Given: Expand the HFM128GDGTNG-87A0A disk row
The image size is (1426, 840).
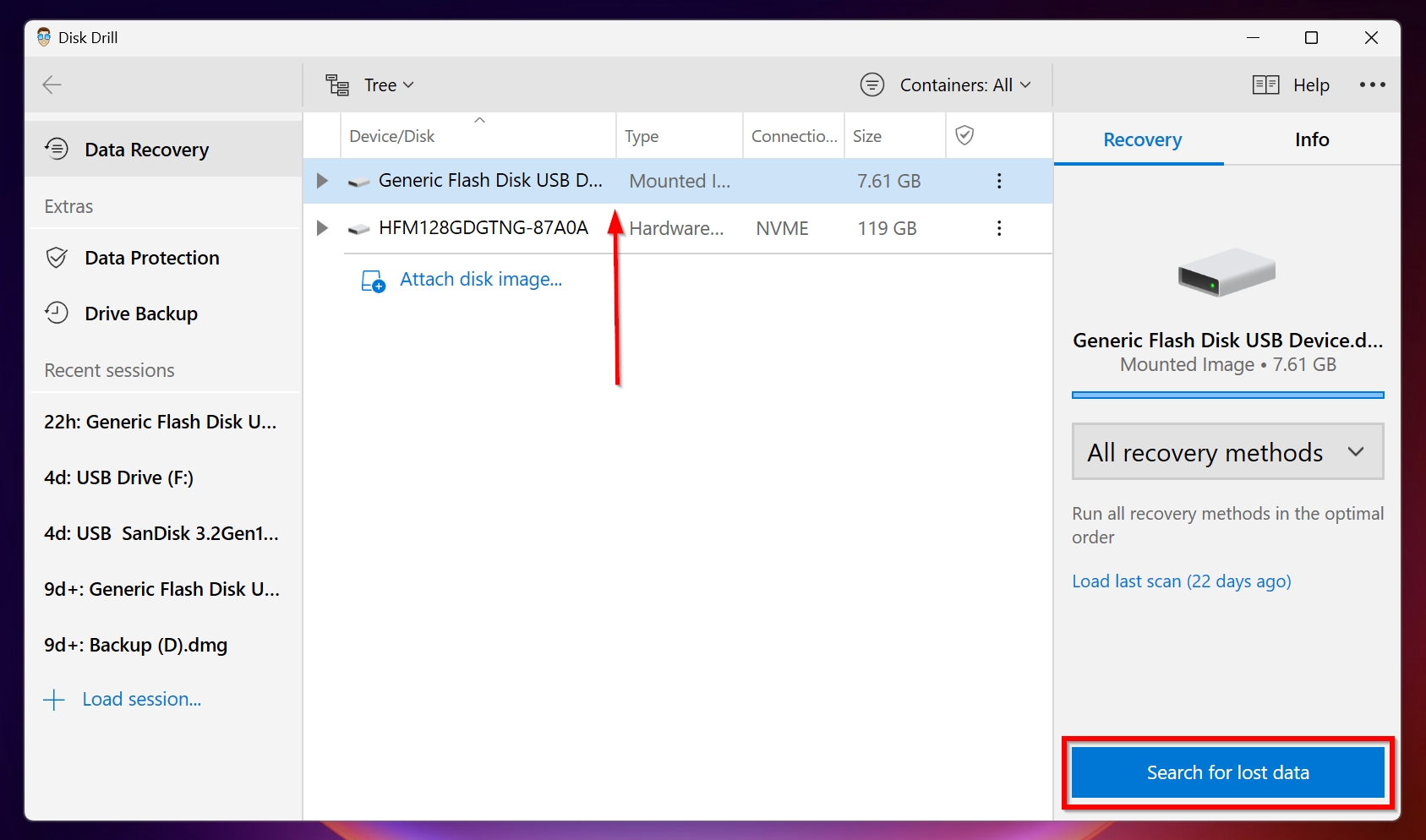Looking at the screenshot, I should coord(322,228).
